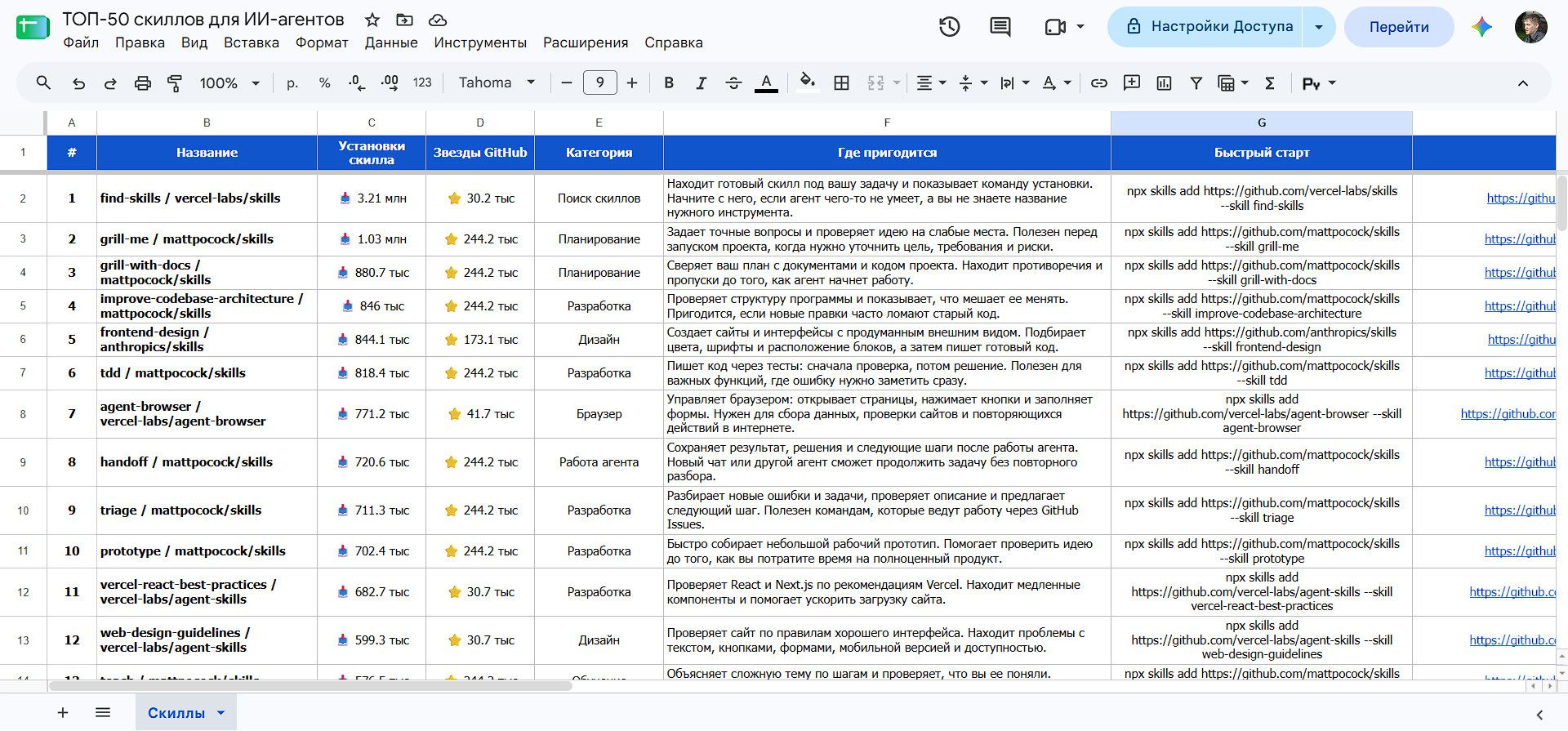Insert a link using chain icon
Screen dimensions: 1568x731
click(1099, 83)
